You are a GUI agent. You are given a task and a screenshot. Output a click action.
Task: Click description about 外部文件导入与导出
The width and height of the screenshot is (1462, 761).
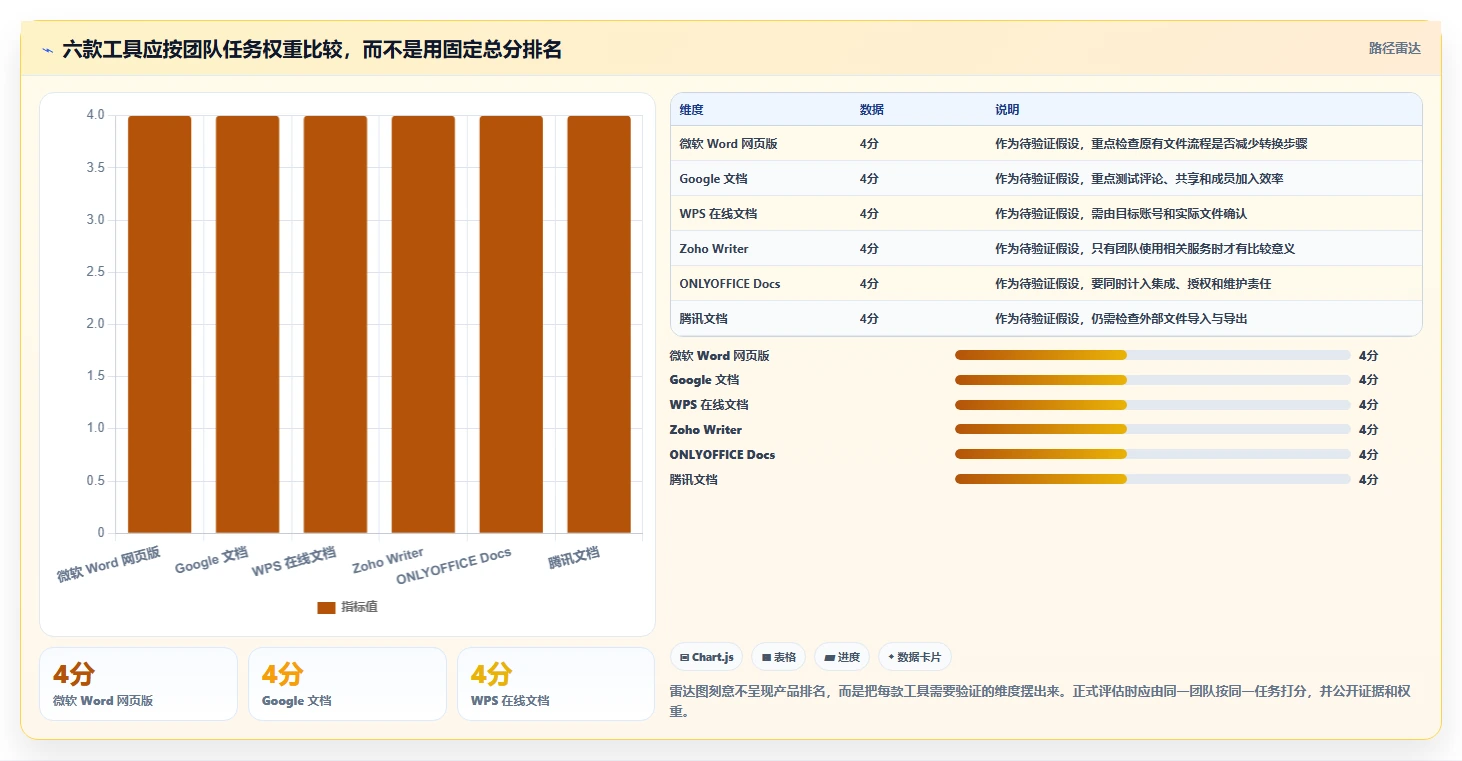(x=1121, y=319)
